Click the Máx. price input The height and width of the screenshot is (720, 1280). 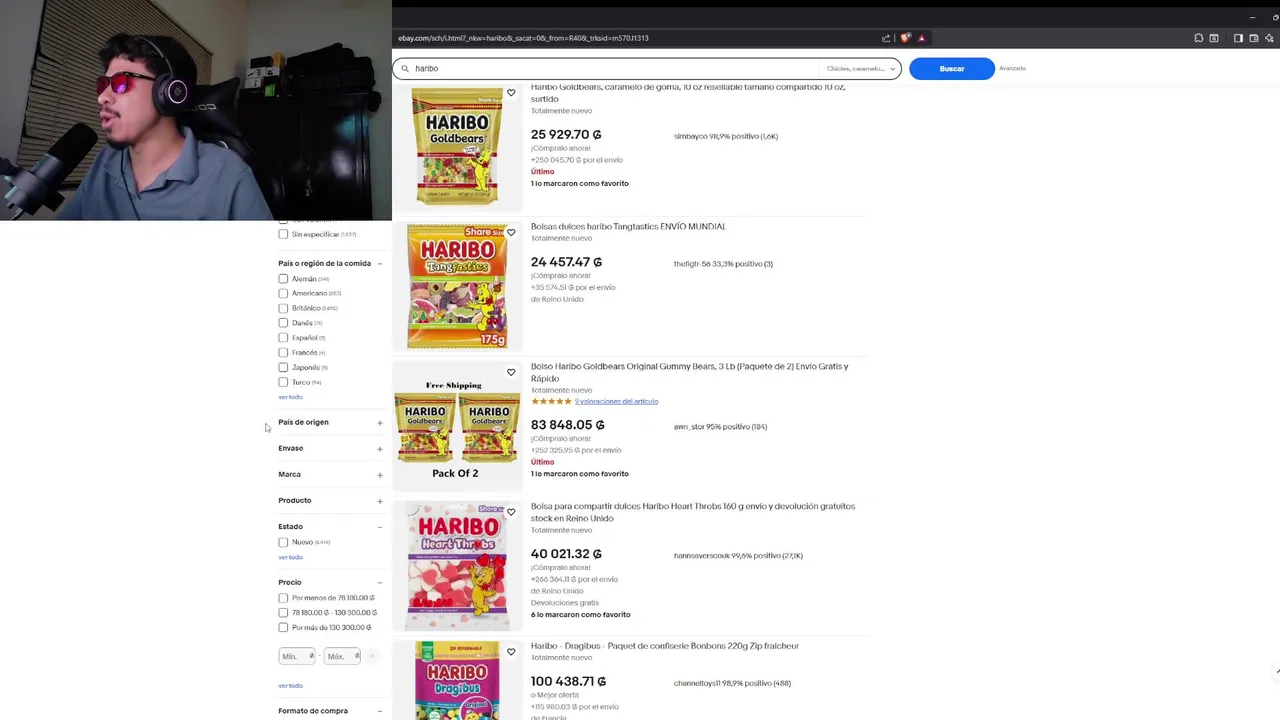[342, 656]
